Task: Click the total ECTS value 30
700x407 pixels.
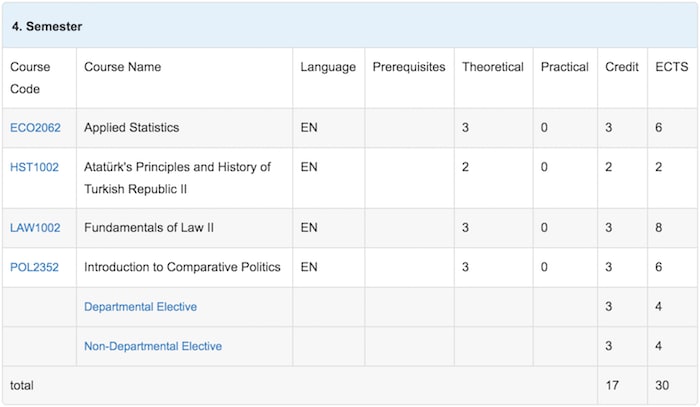Action: click(662, 385)
